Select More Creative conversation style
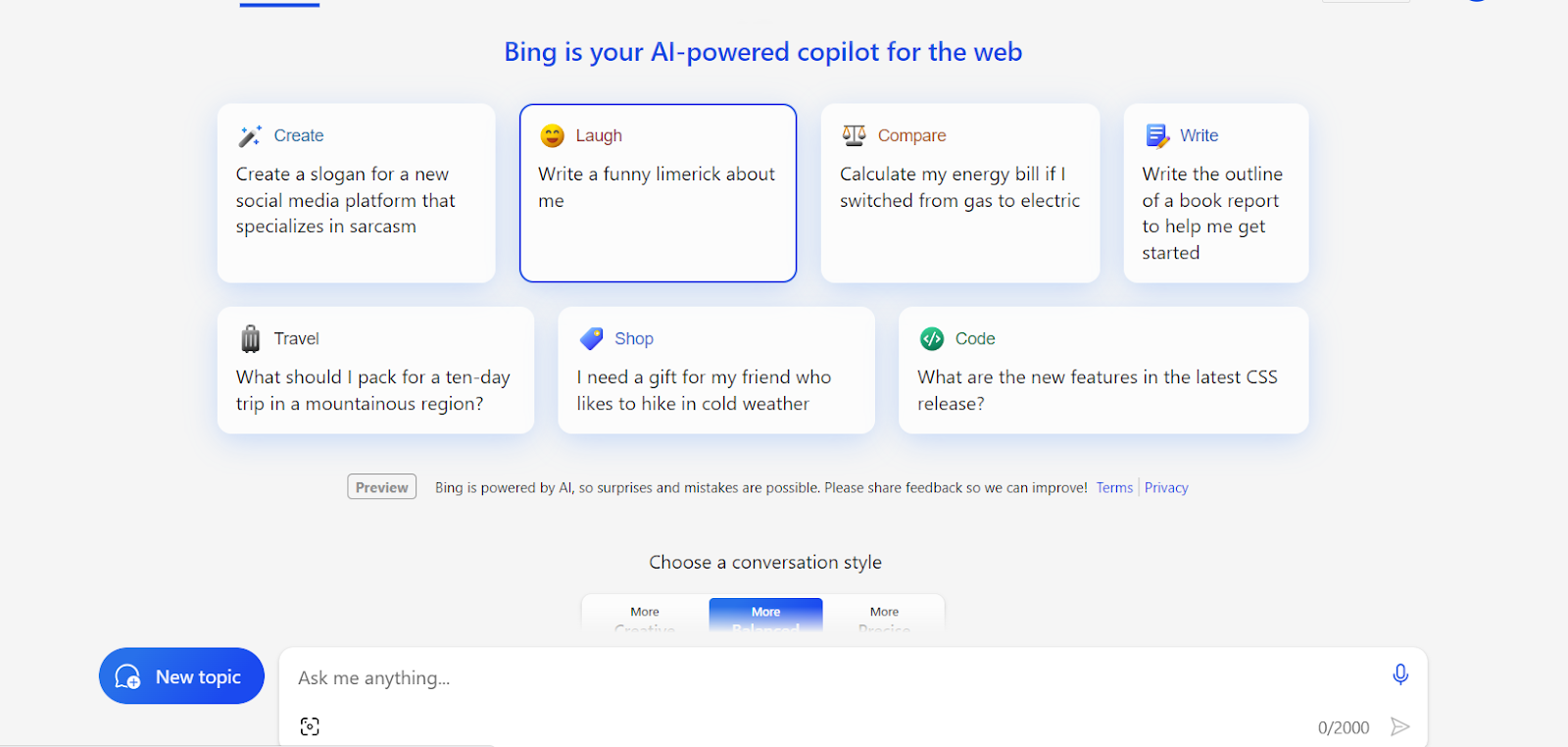The height and width of the screenshot is (747, 1568). click(645, 616)
